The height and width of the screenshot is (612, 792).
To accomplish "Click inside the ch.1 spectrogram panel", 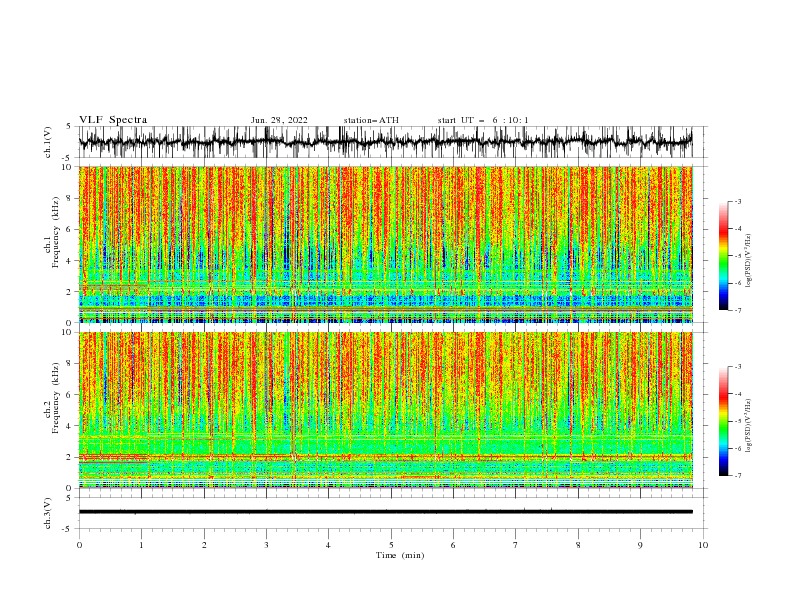I will tap(385, 244).
